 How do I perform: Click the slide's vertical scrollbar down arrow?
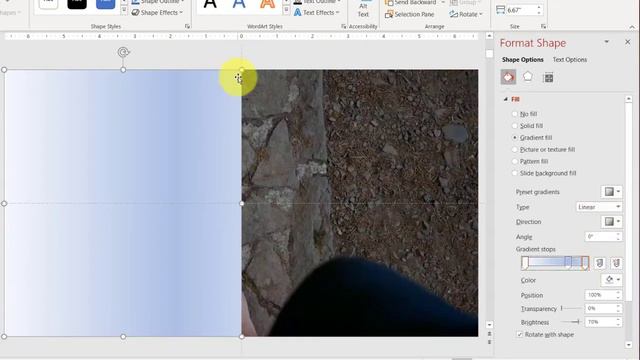click(x=489, y=325)
